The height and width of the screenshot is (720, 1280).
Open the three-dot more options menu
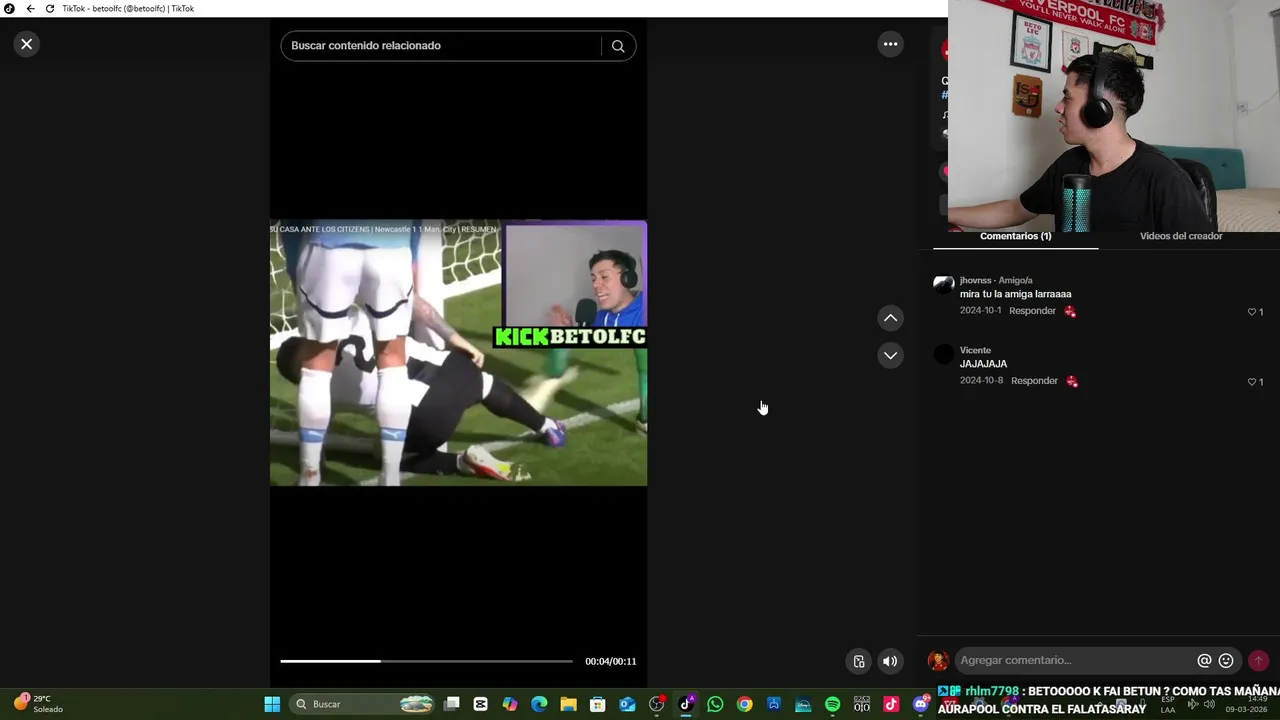(890, 44)
